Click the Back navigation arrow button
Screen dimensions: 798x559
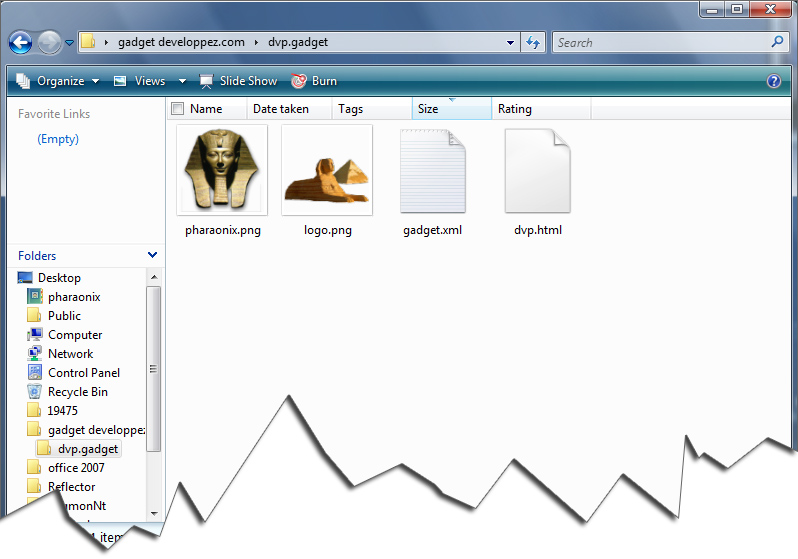(21, 43)
